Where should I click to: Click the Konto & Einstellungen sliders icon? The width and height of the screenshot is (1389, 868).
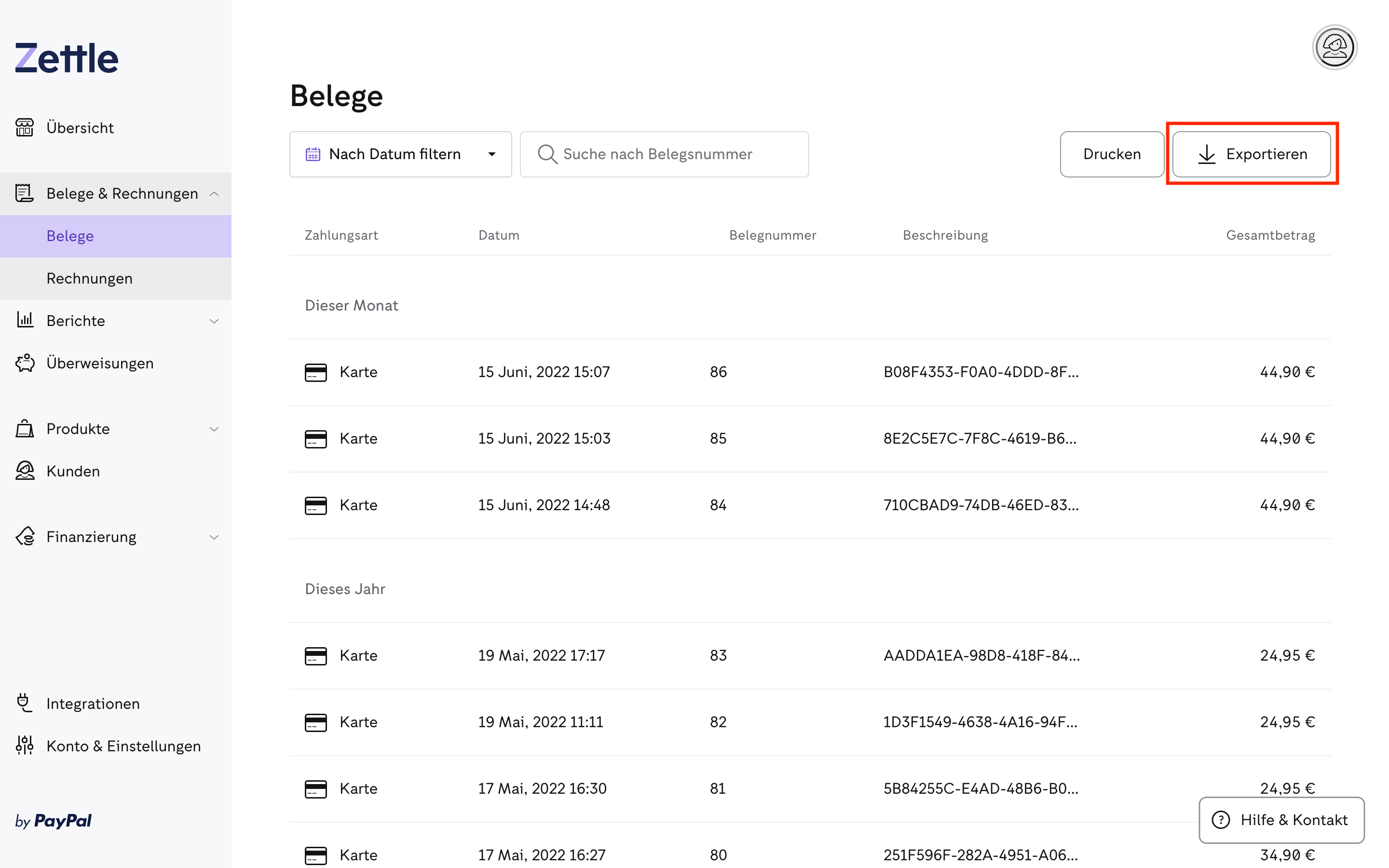click(24, 745)
